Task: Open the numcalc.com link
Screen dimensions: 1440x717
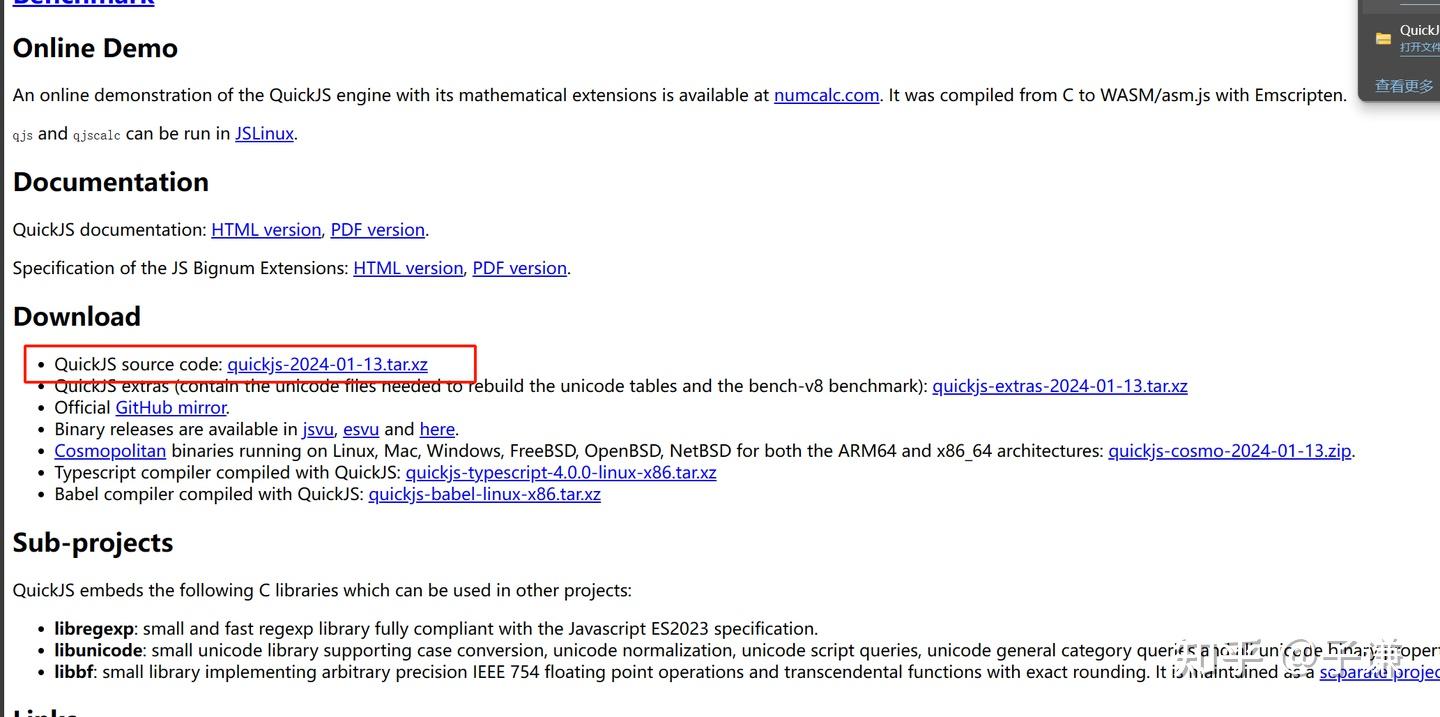Action: (826, 95)
